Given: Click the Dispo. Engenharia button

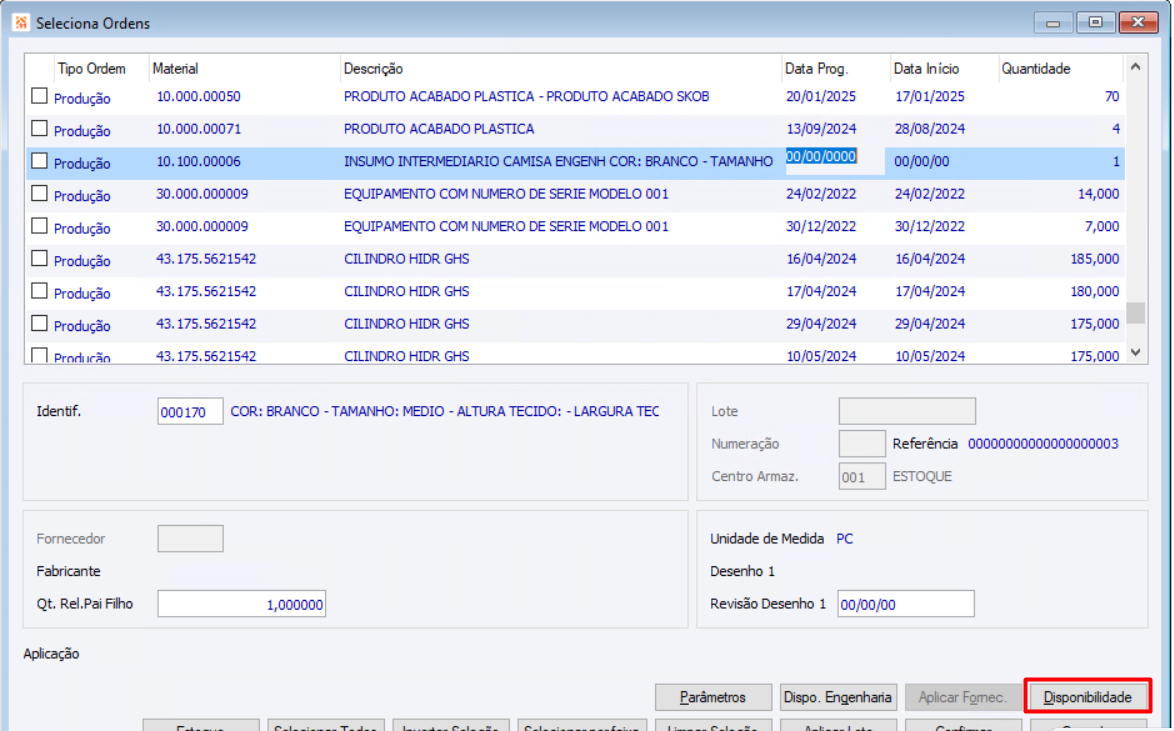Looking at the screenshot, I should coord(838,697).
